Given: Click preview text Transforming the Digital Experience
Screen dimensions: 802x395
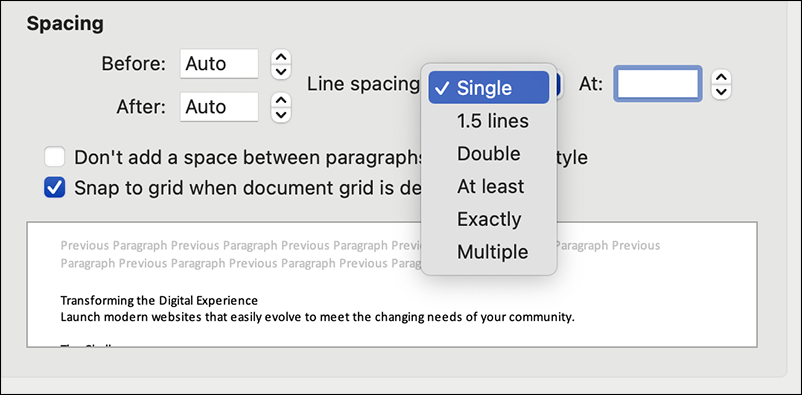Looking at the screenshot, I should (159, 300).
